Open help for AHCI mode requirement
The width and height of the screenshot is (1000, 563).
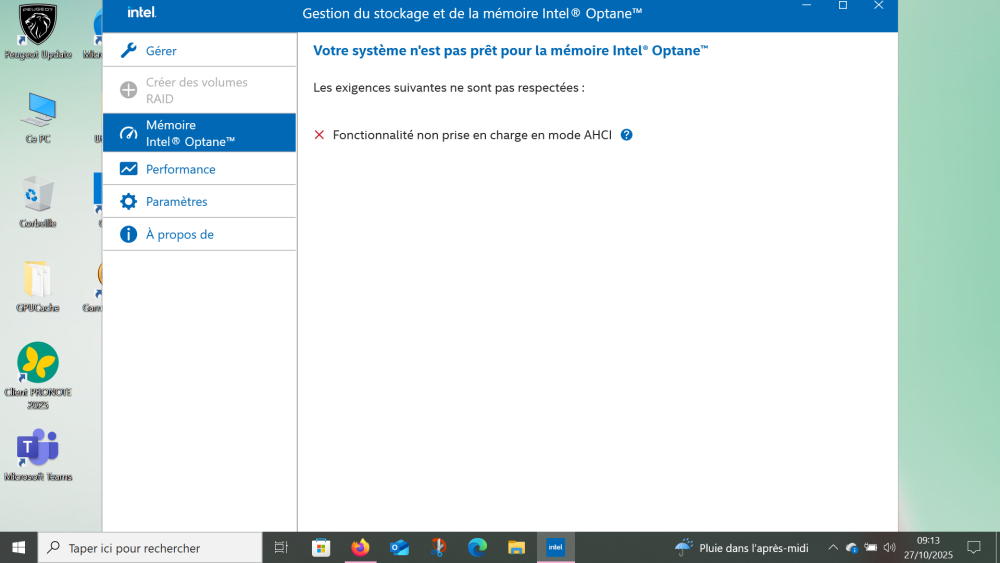tap(626, 135)
